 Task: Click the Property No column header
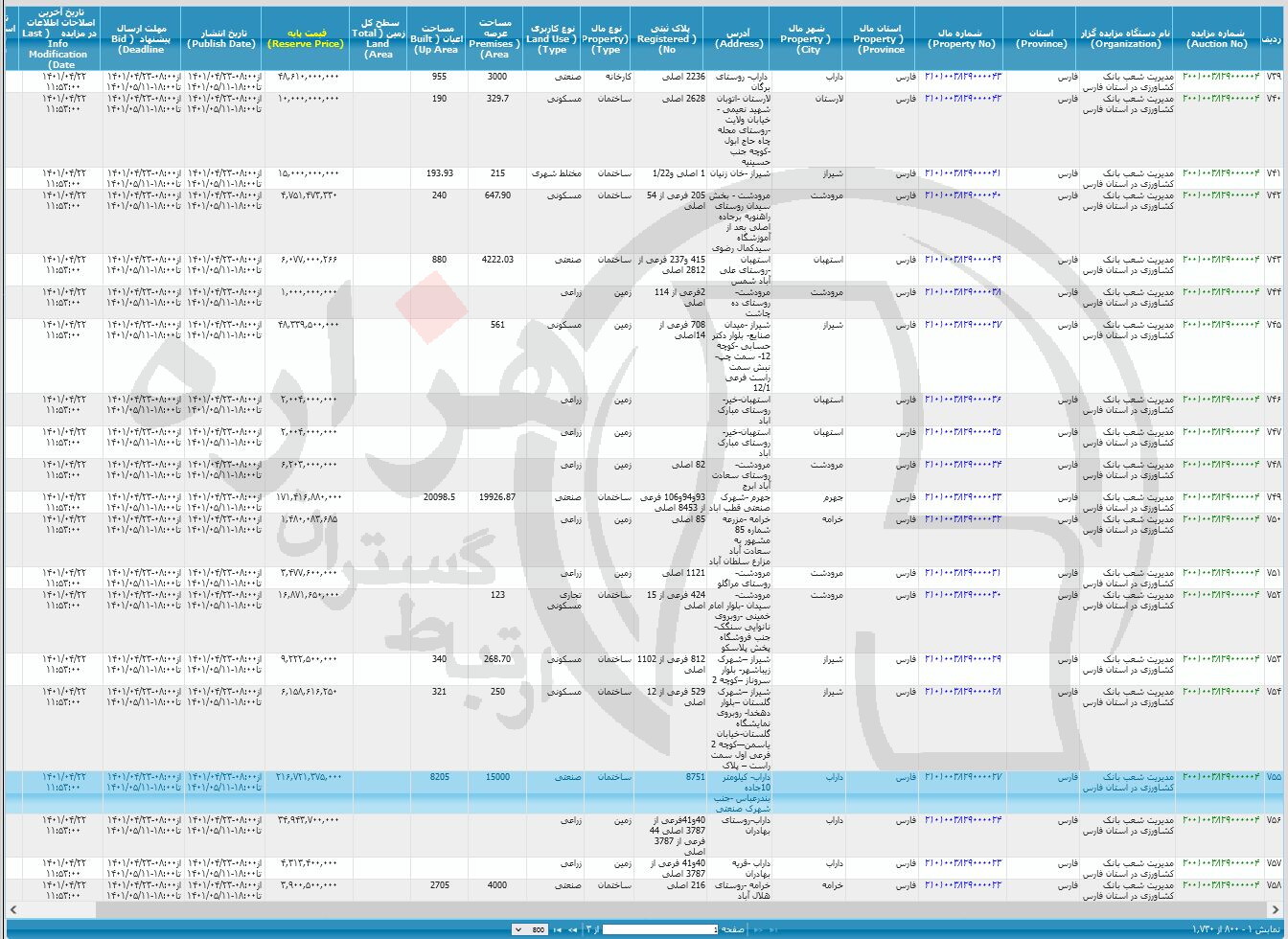962,38
